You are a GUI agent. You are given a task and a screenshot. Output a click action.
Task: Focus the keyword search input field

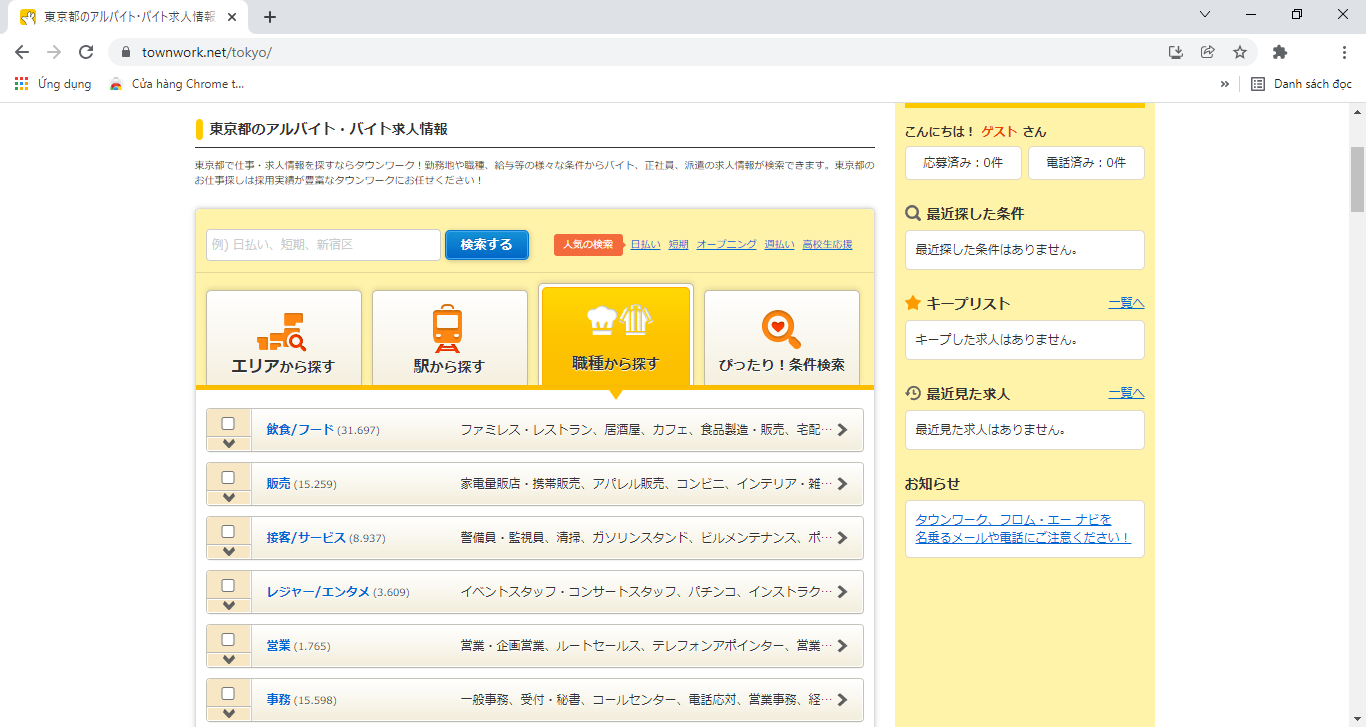[x=323, y=245]
